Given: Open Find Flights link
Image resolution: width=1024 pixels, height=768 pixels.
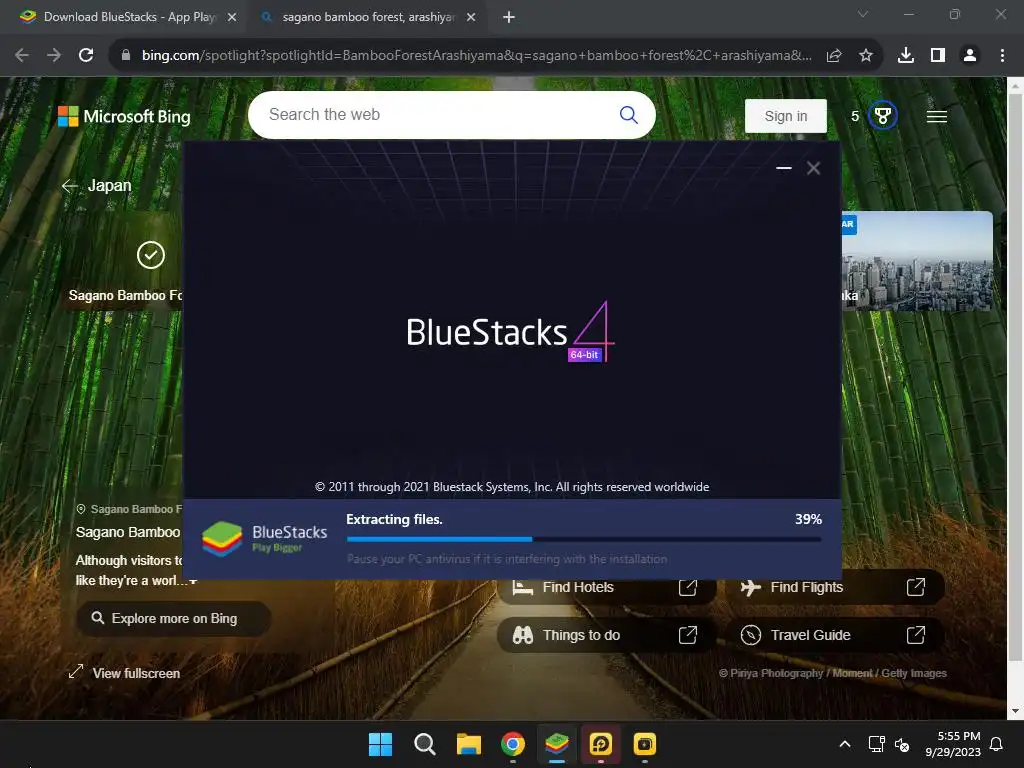Looking at the screenshot, I should point(835,587).
